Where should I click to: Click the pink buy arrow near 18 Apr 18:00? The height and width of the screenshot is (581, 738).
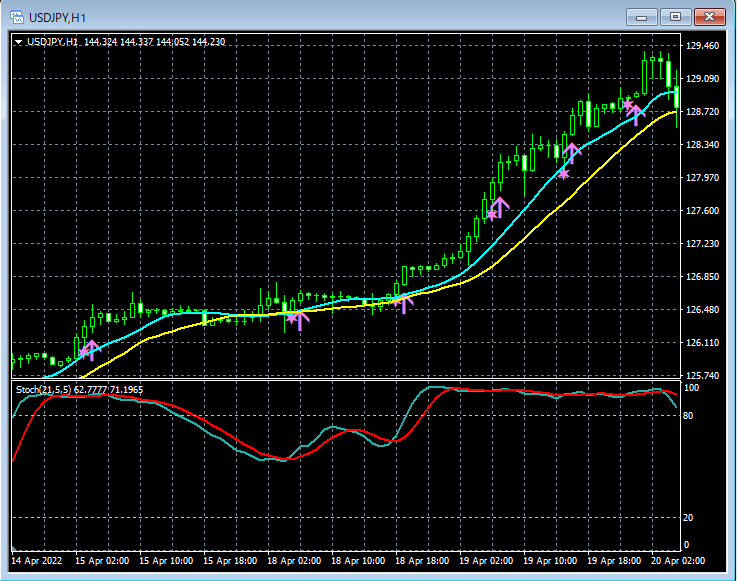pos(404,304)
